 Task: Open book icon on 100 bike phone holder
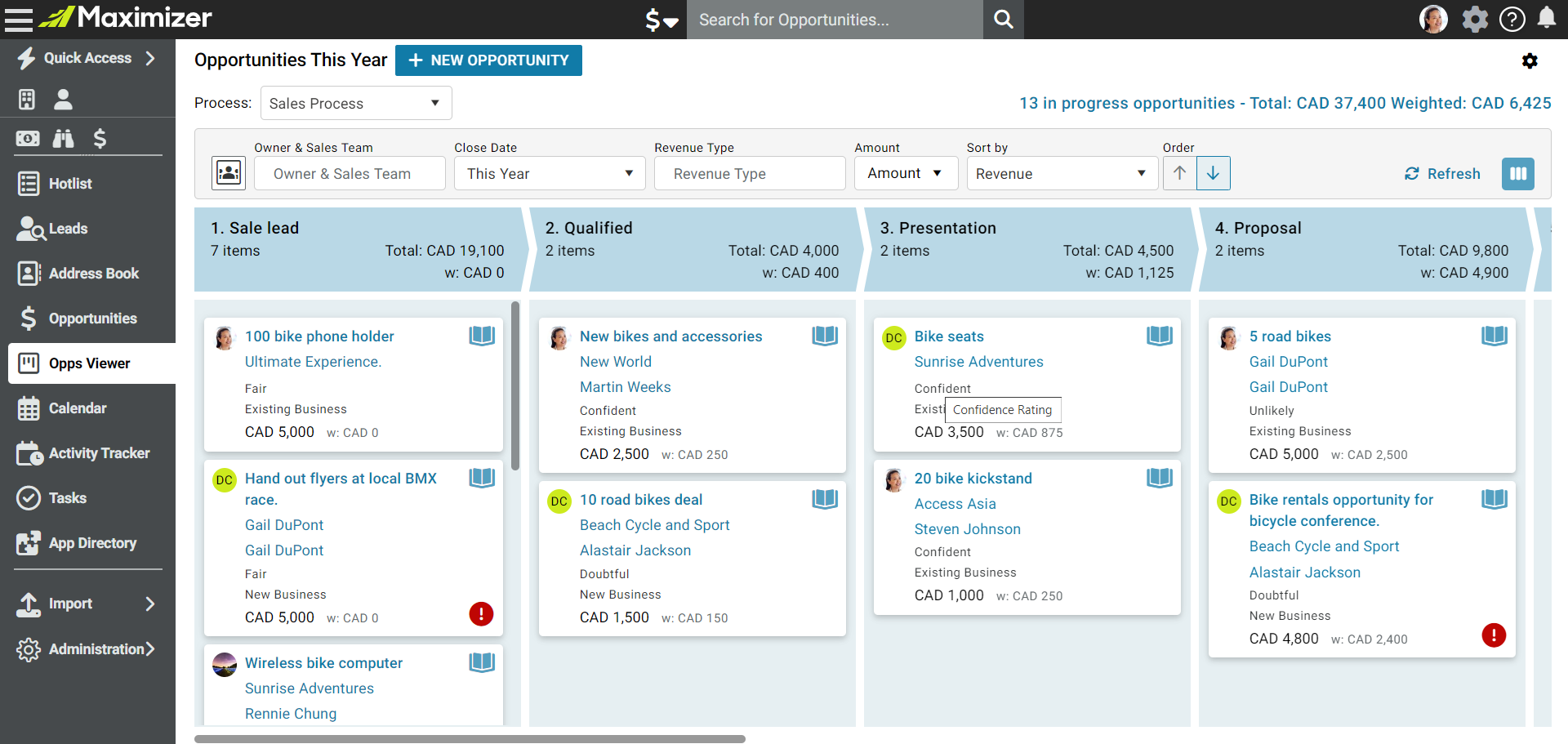(482, 336)
